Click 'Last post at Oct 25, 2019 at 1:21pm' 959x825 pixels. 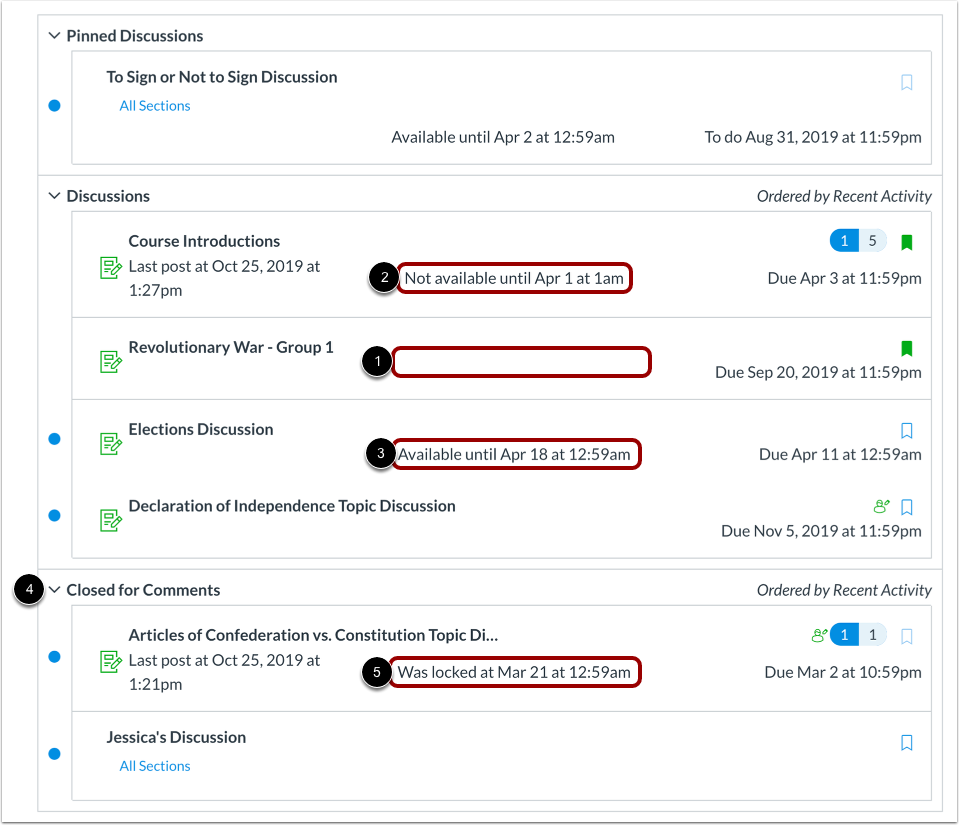pyautogui.click(x=224, y=673)
